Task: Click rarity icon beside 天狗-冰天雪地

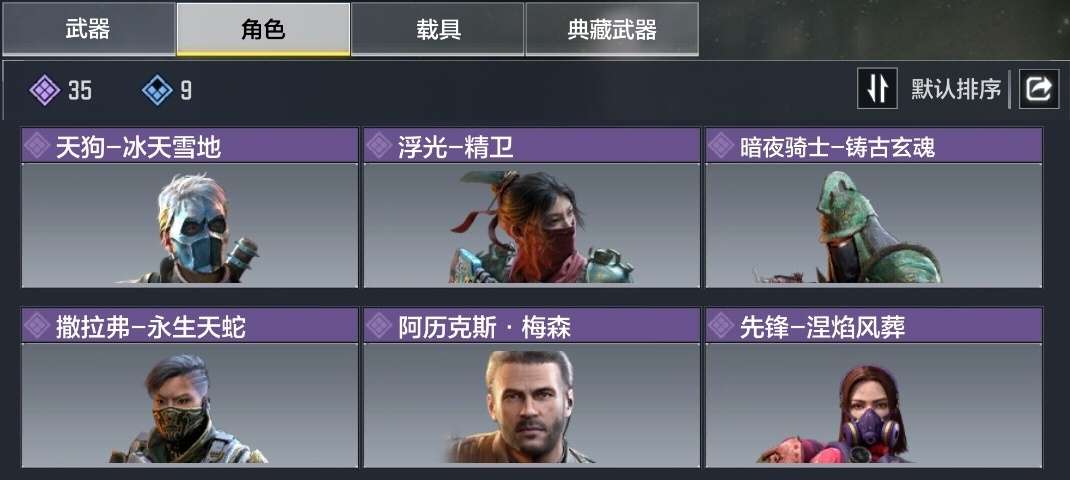Action: (x=37, y=145)
